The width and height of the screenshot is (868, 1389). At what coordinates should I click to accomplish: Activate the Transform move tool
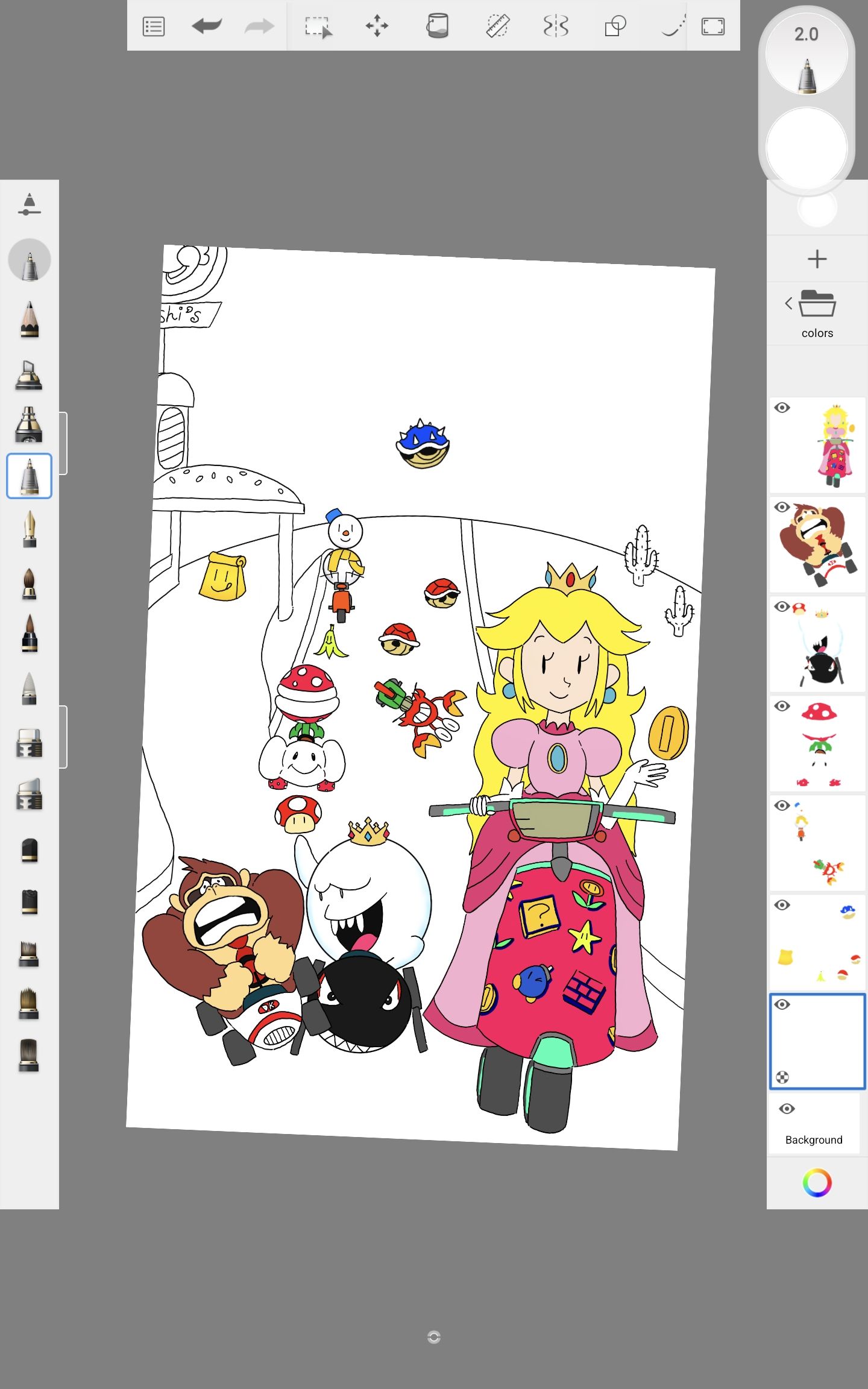coord(377,26)
